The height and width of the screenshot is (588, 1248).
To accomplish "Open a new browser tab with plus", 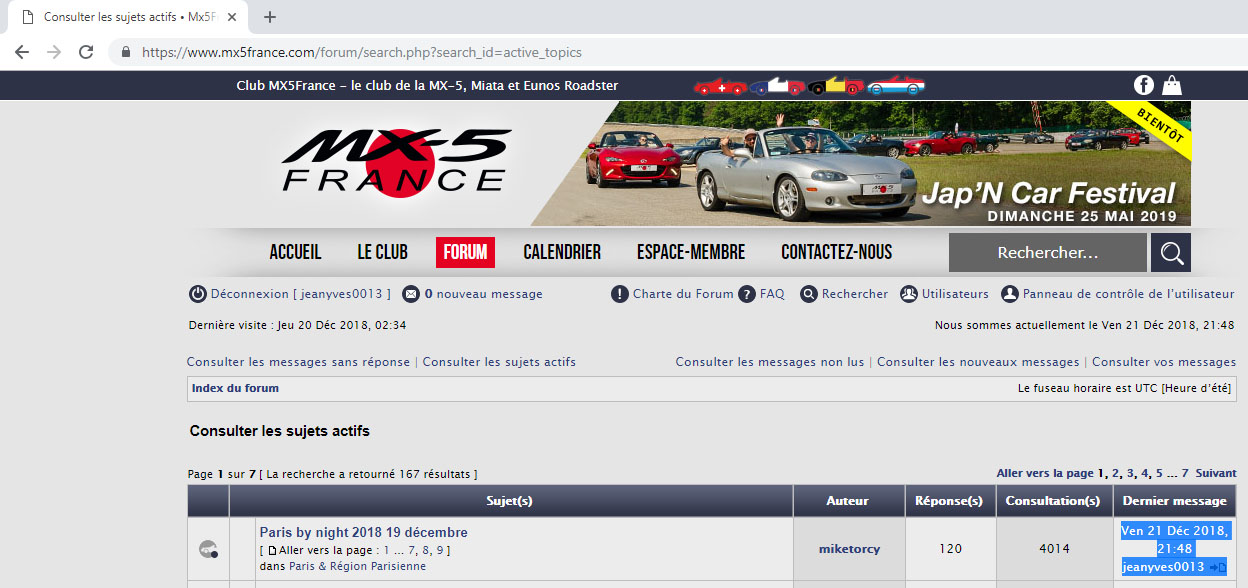I will (269, 17).
